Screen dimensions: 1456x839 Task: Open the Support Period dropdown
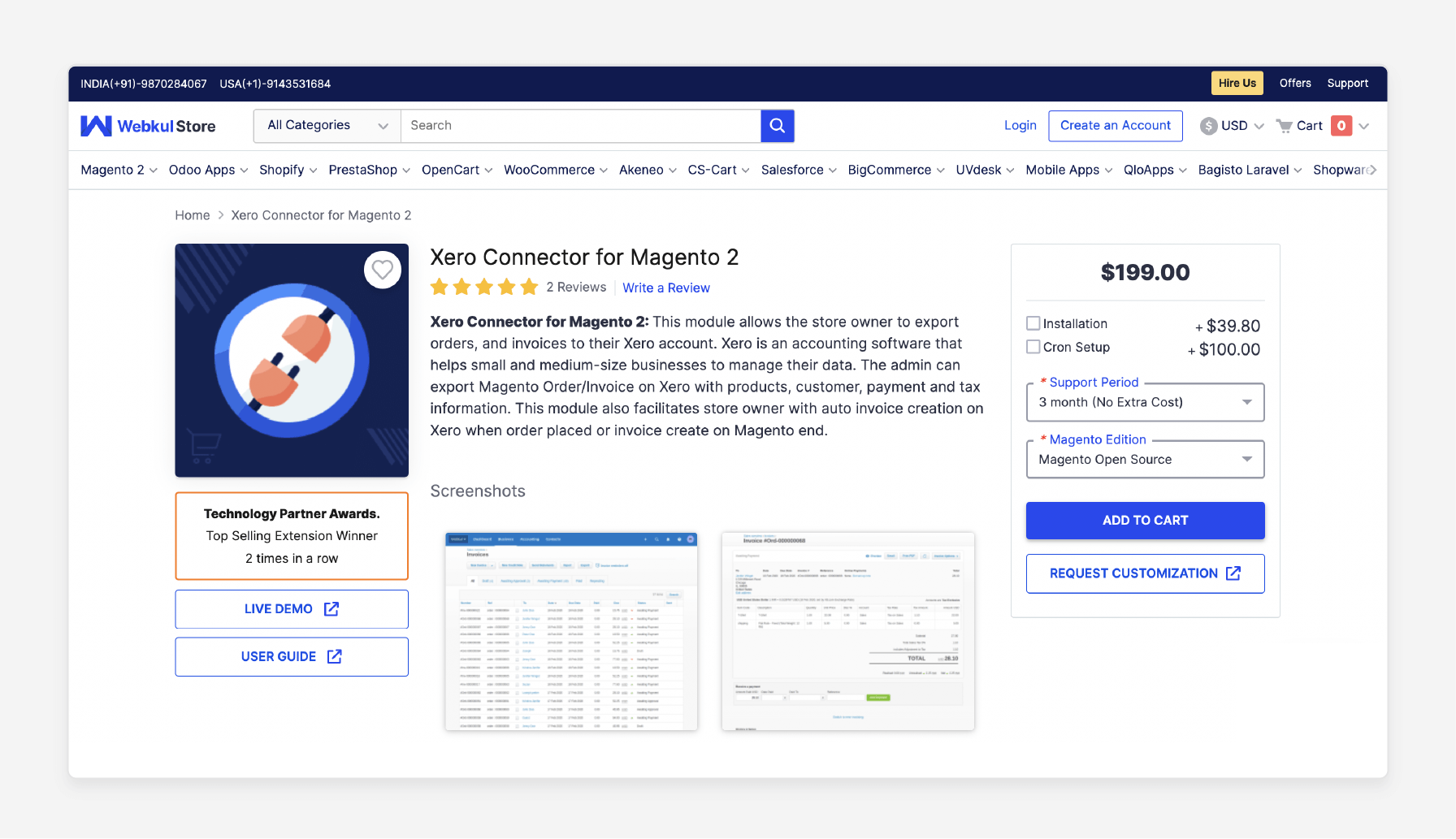[1146, 402]
